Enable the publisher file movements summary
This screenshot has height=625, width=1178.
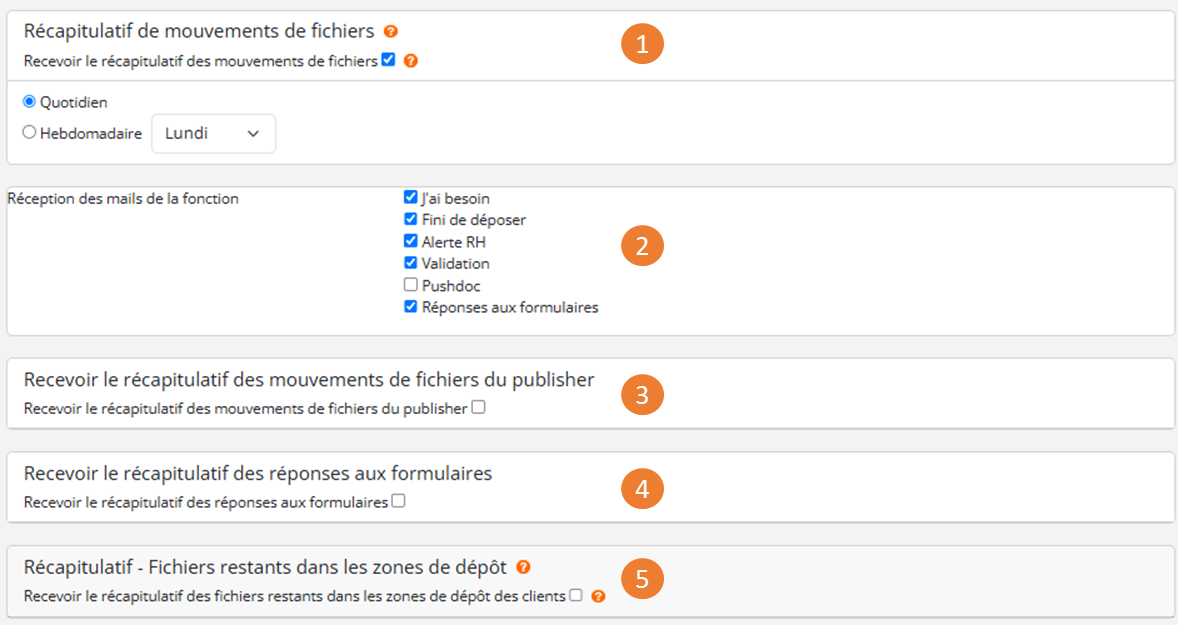(478, 406)
